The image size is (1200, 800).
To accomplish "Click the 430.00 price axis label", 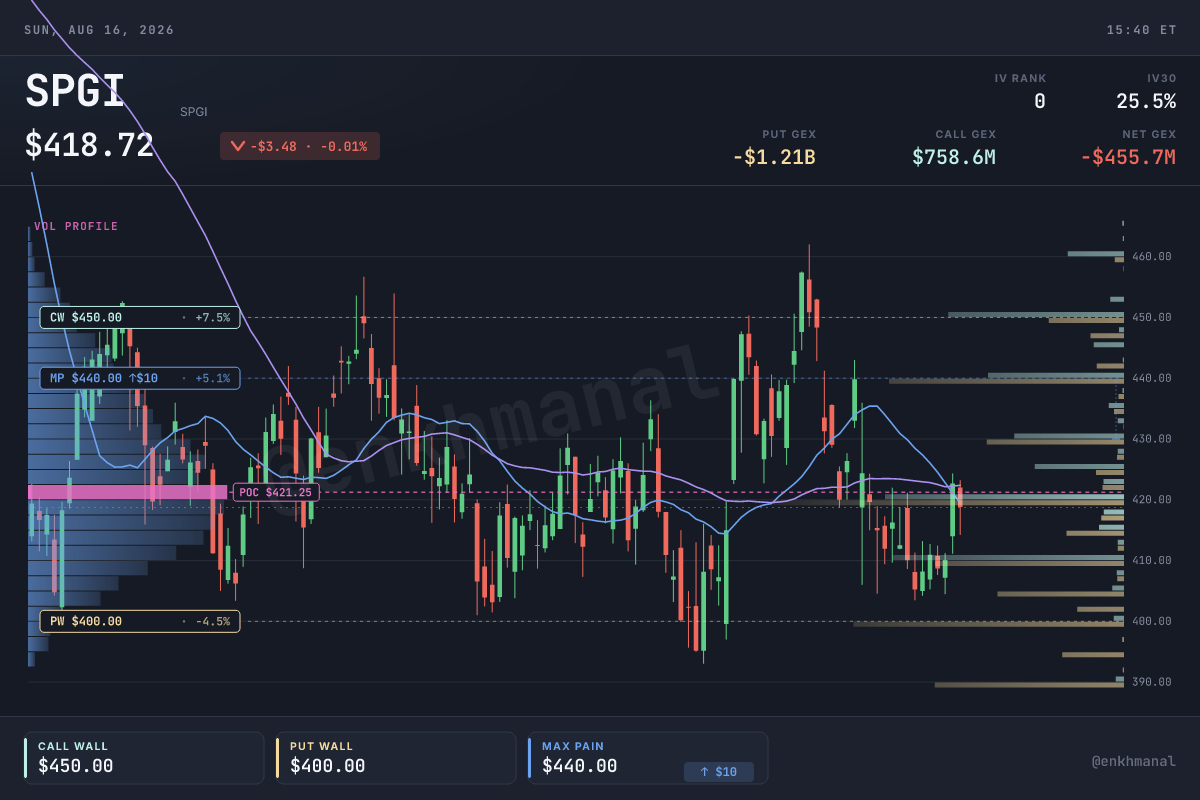I will (1152, 439).
